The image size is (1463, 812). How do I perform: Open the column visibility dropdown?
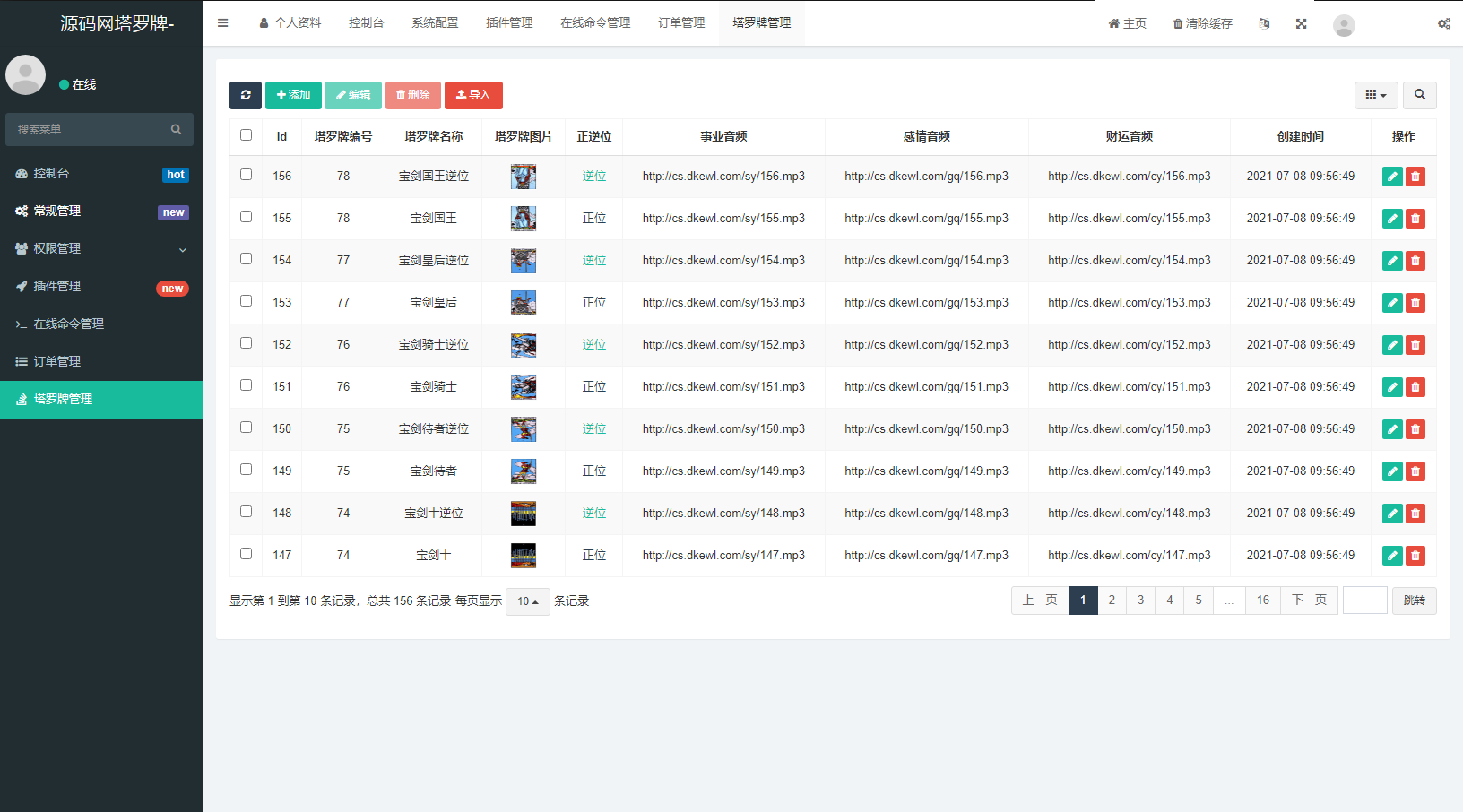[1376, 95]
